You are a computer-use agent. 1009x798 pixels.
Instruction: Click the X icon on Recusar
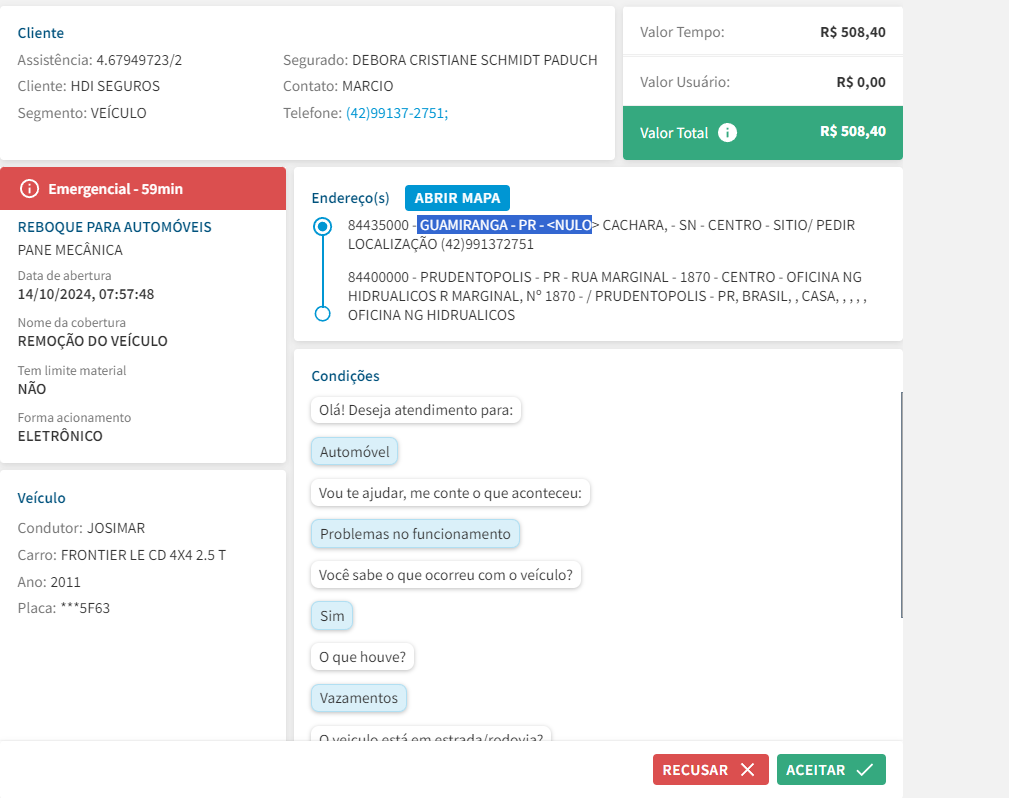pyautogui.click(x=747, y=770)
